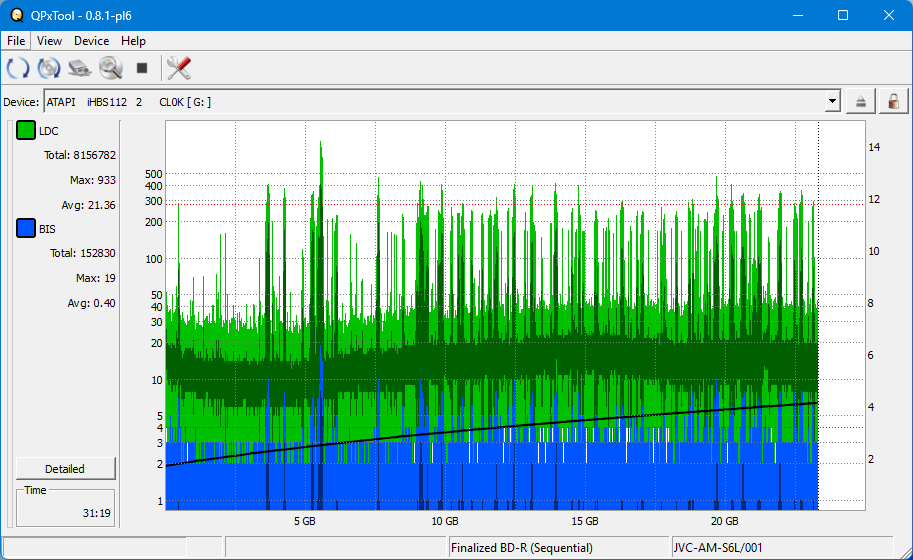Click the drive tray toolbar icon
The width and height of the screenshot is (913, 560).
[80, 68]
